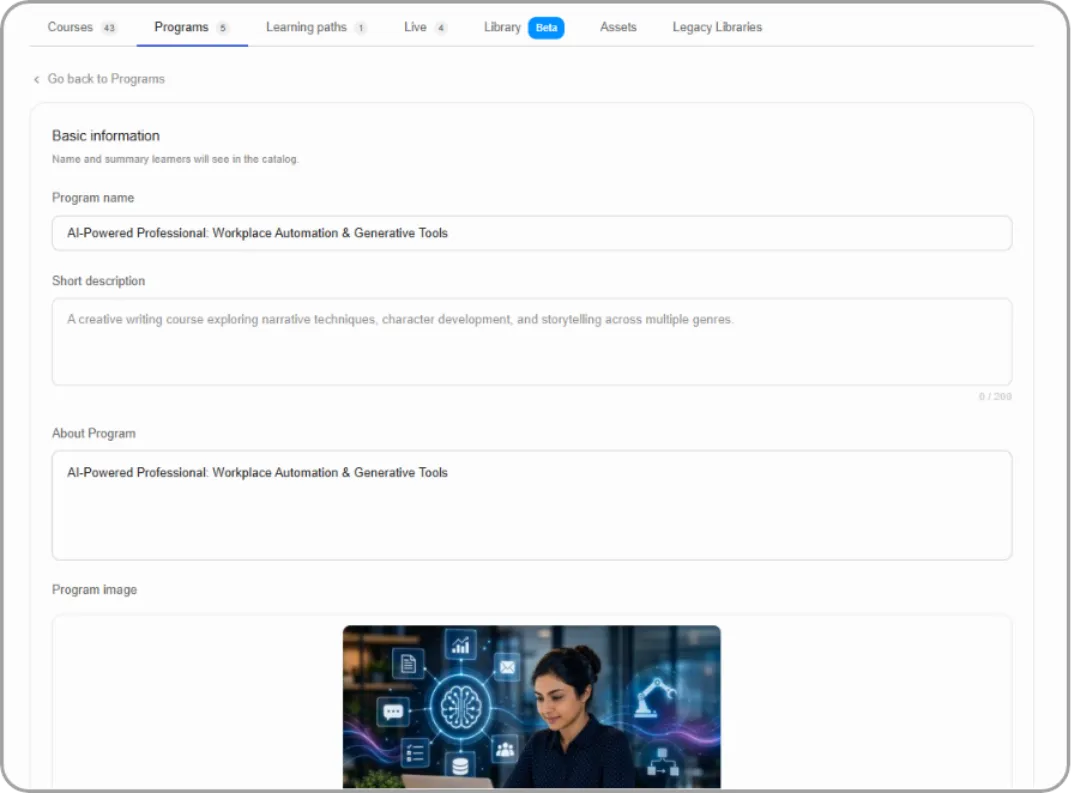Open the Assets tab
The image size is (1071, 793).
[618, 27]
